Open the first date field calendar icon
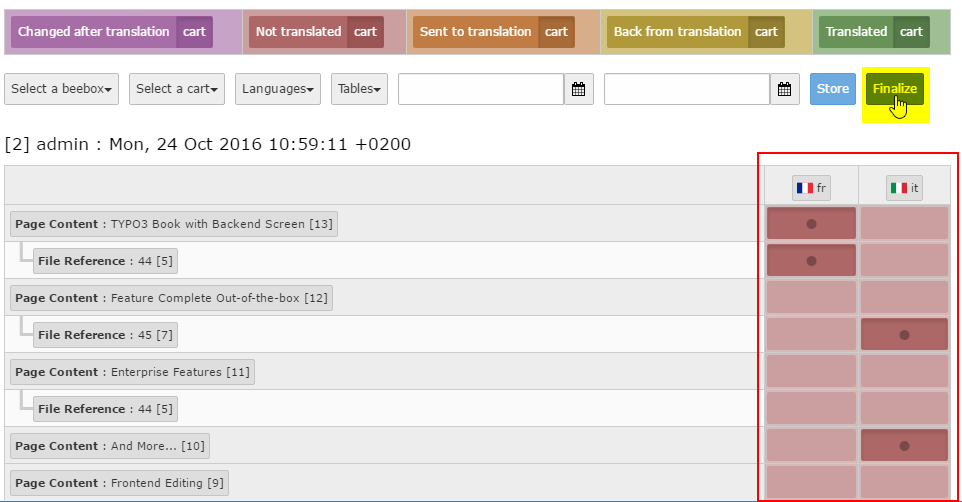 point(578,89)
